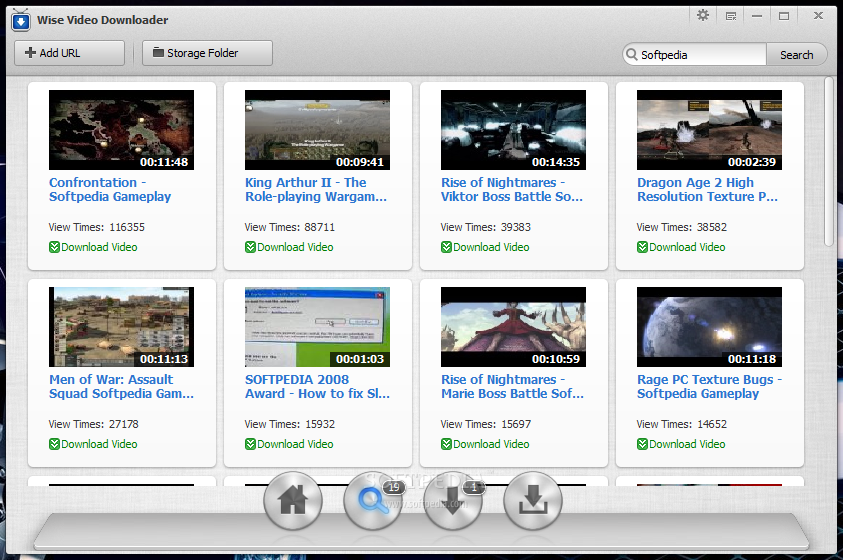Click View Times: 27178 text
This screenshot has width=843, height=560.
point(94,425)
